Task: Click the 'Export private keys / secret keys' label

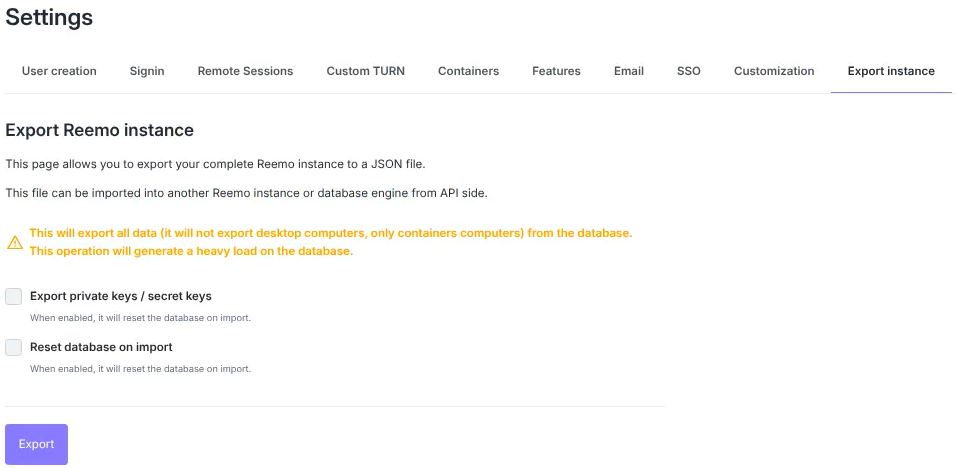Action: [121, 296]
